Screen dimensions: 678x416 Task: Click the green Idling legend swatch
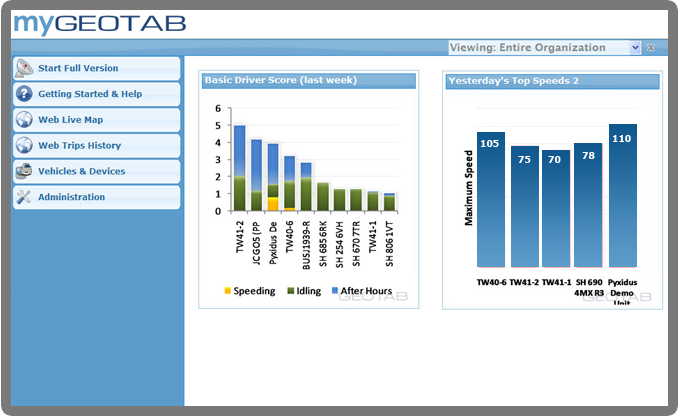click(290, 291)
